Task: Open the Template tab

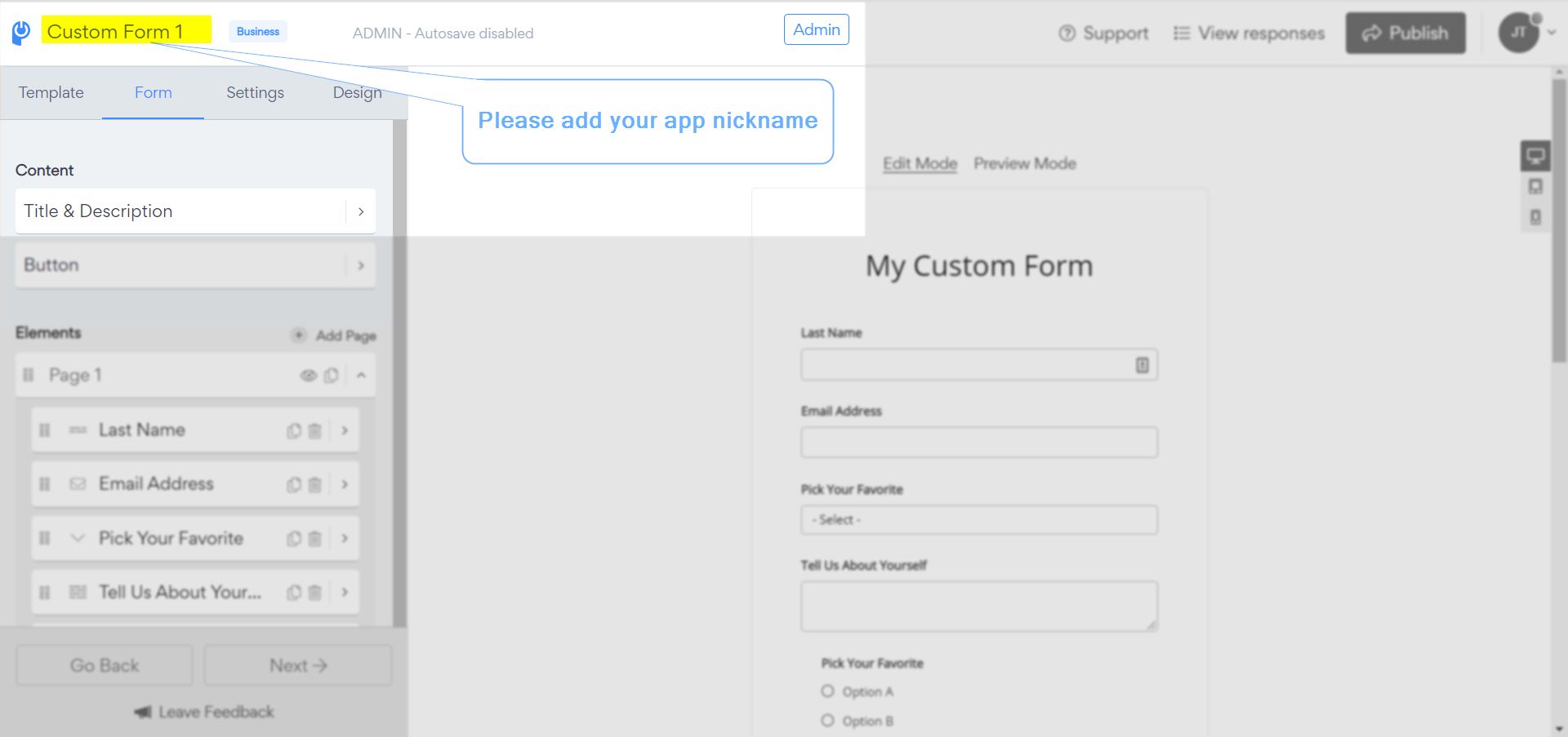Action: [51, 93]
